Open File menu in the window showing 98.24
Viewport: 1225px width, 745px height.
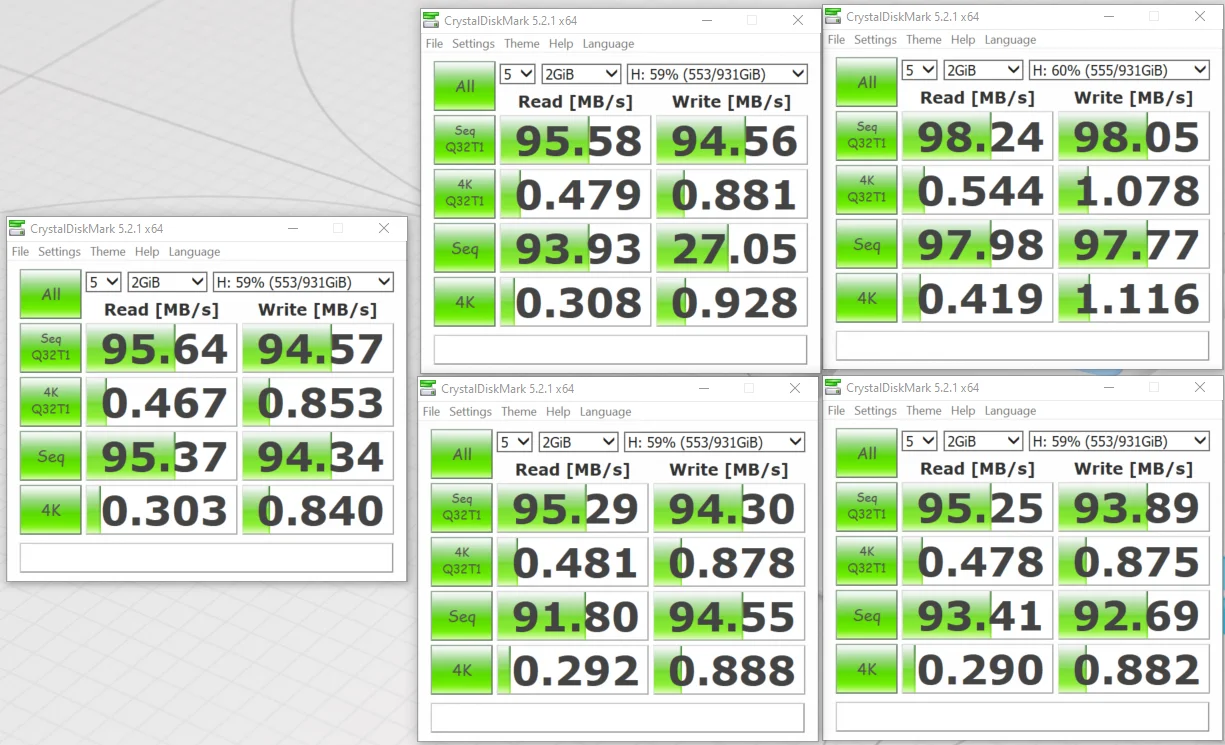coord(836,40)
